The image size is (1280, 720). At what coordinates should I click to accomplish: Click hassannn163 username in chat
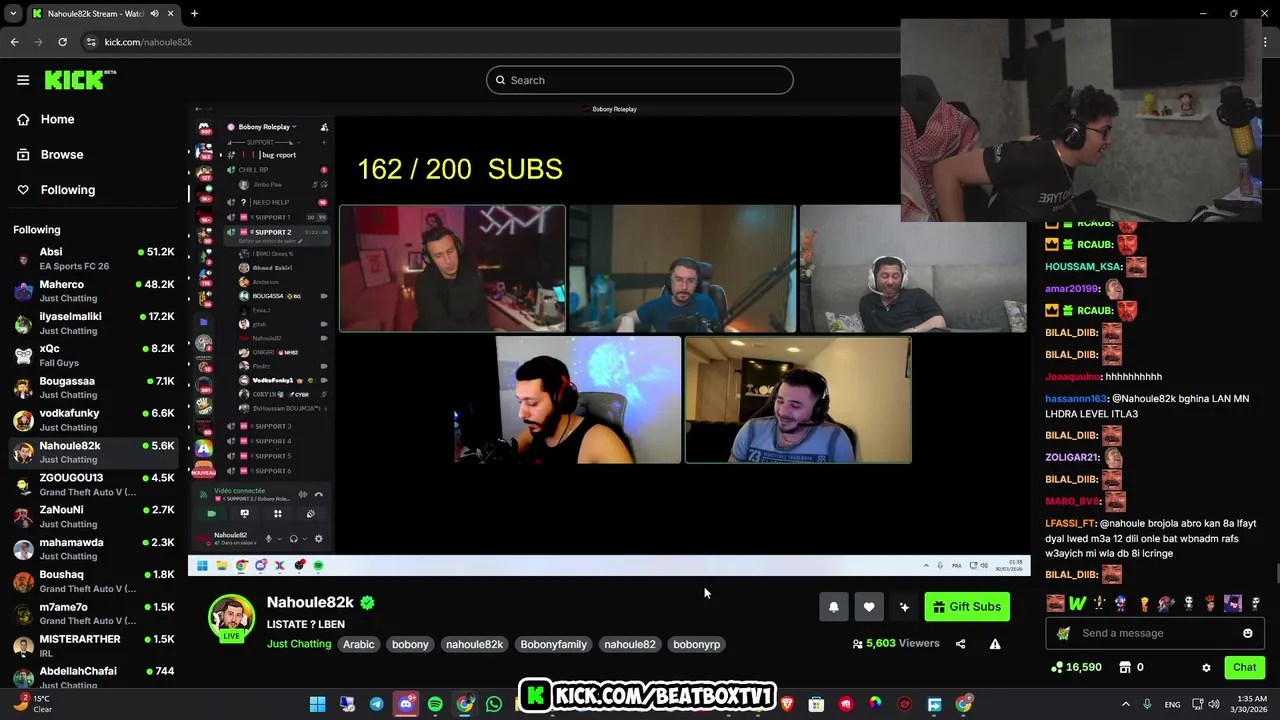(1076, 398)
